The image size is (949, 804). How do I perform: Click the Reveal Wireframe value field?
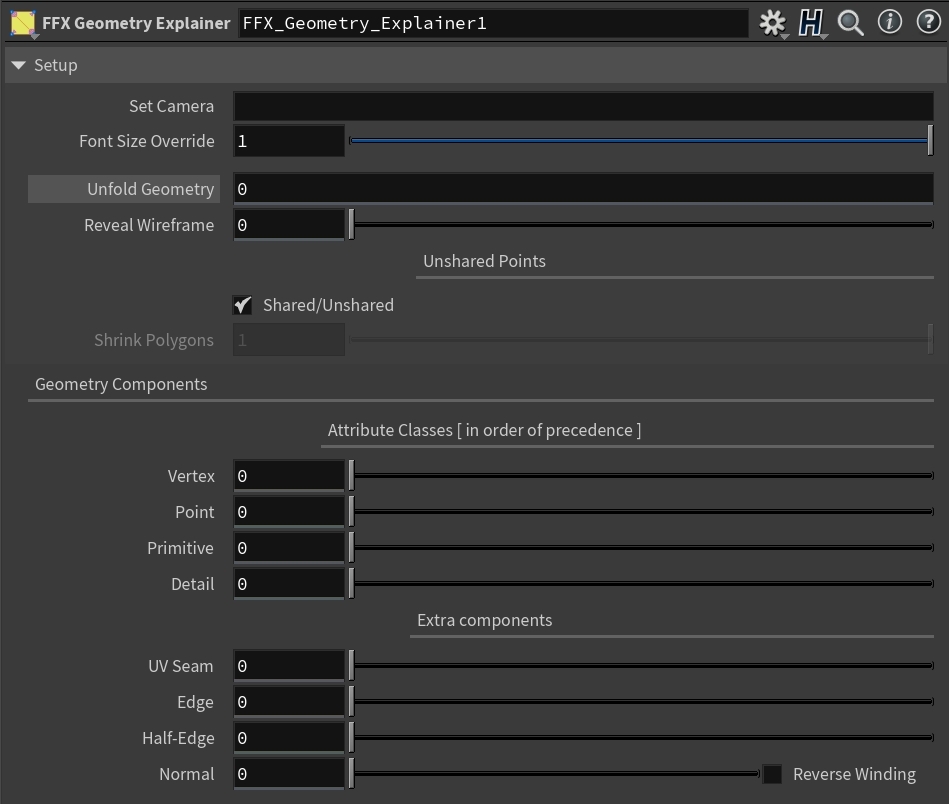pos(289,225)
